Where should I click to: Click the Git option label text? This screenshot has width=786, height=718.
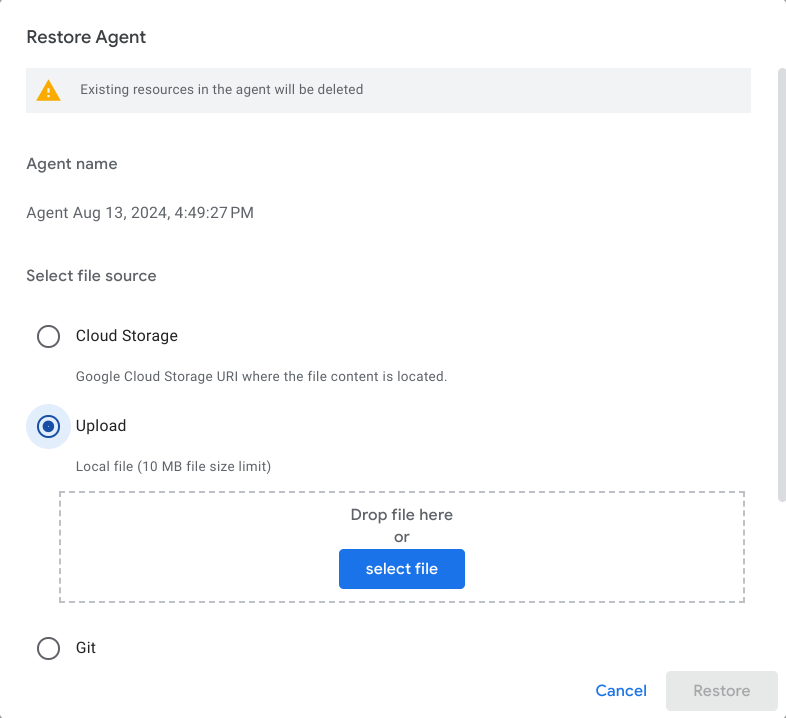[x=86, y=648]
